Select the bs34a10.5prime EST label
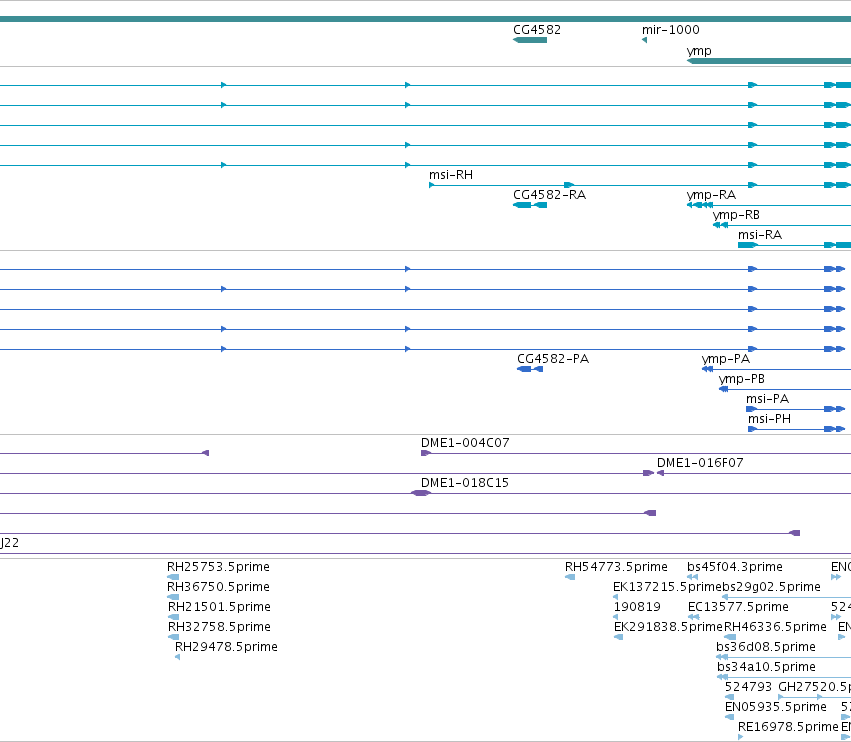This screenshot has width=851, height=742. [766, 668]
